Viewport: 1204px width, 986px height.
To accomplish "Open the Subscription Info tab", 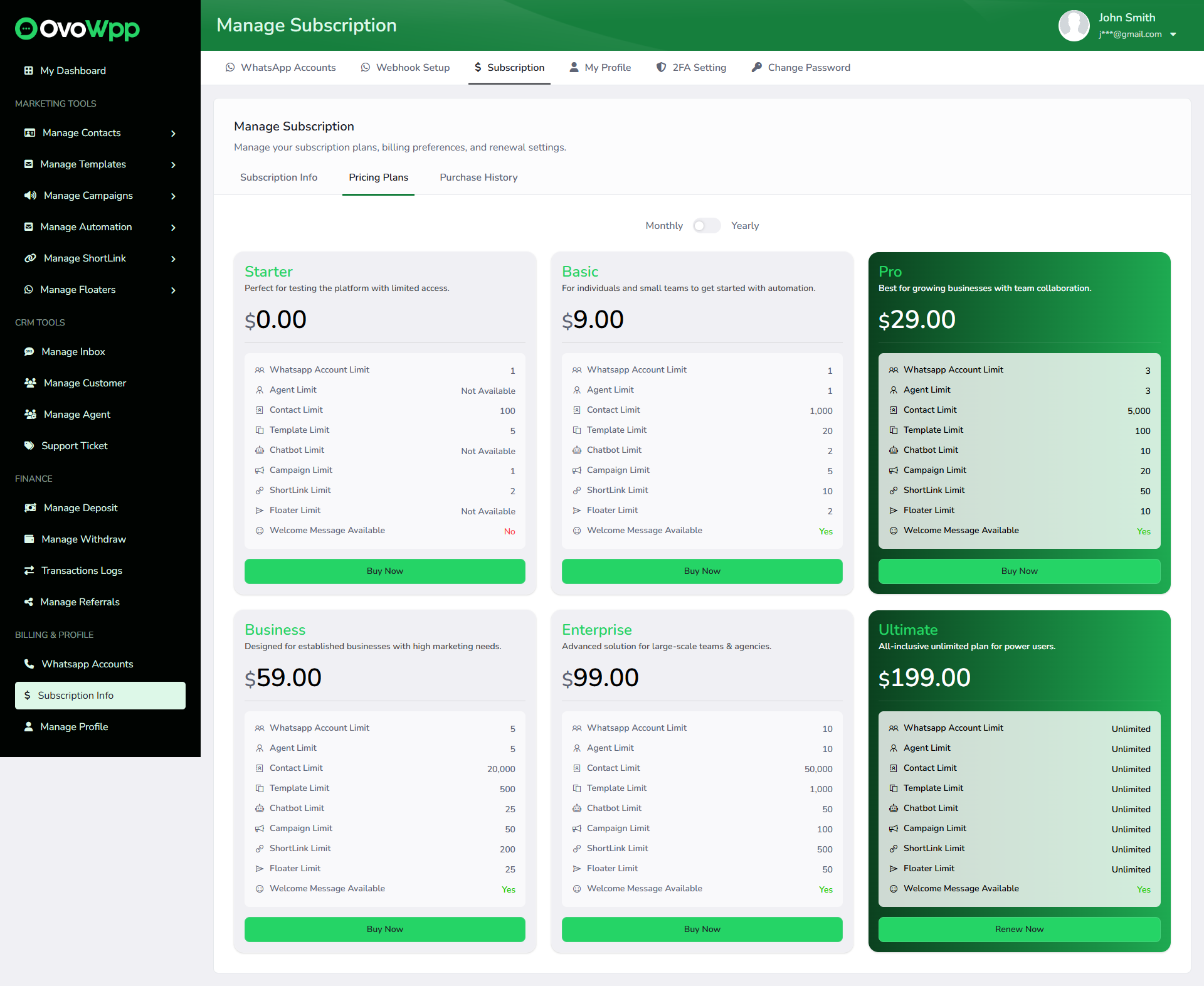I will 278,178.
